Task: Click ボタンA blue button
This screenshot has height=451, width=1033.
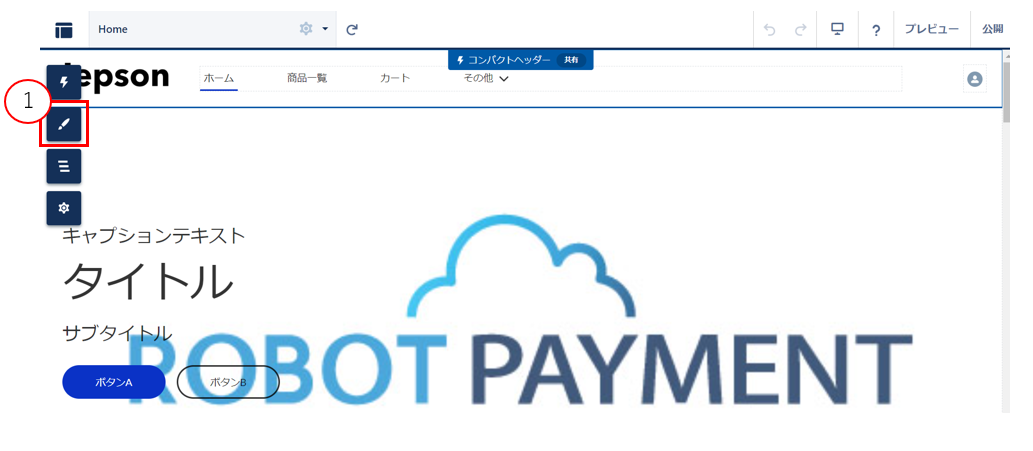Action: 114,382
